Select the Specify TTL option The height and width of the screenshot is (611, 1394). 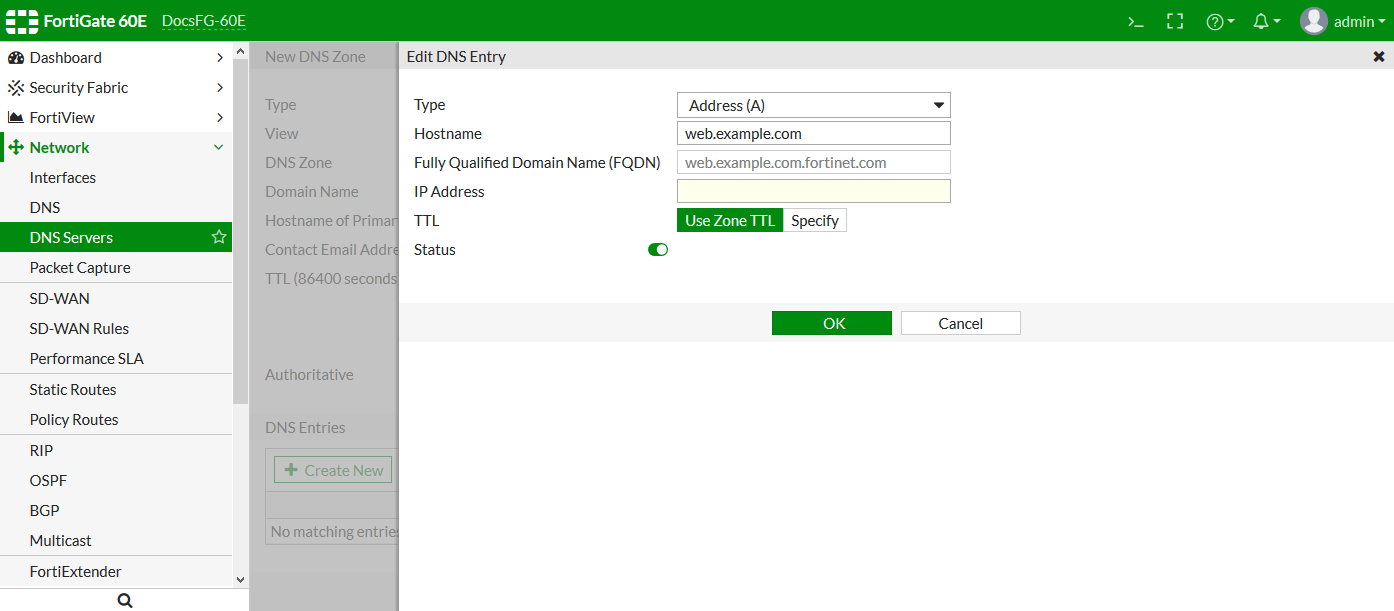tap(815, 221)
